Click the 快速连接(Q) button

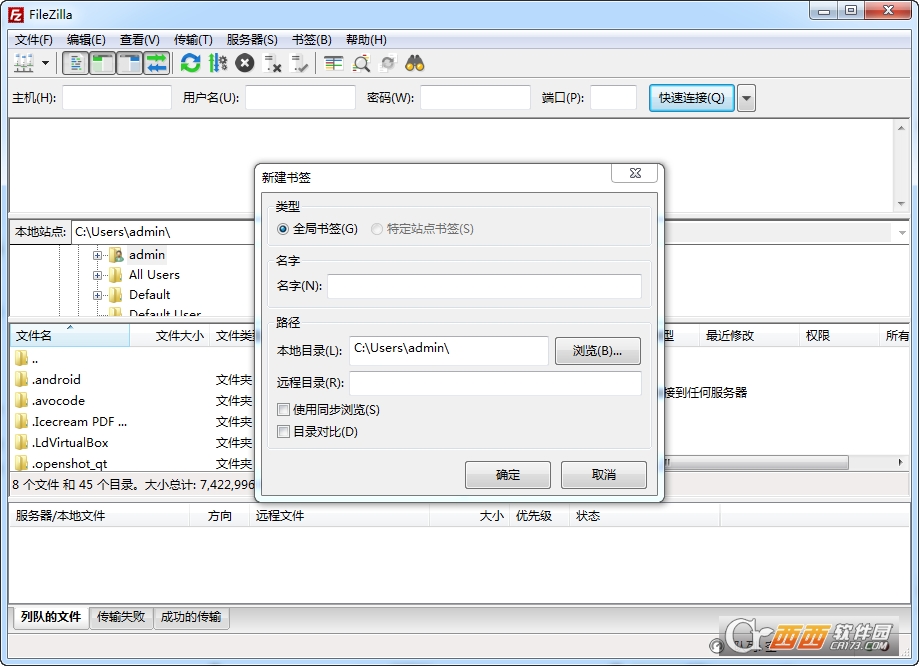(692, 98)
